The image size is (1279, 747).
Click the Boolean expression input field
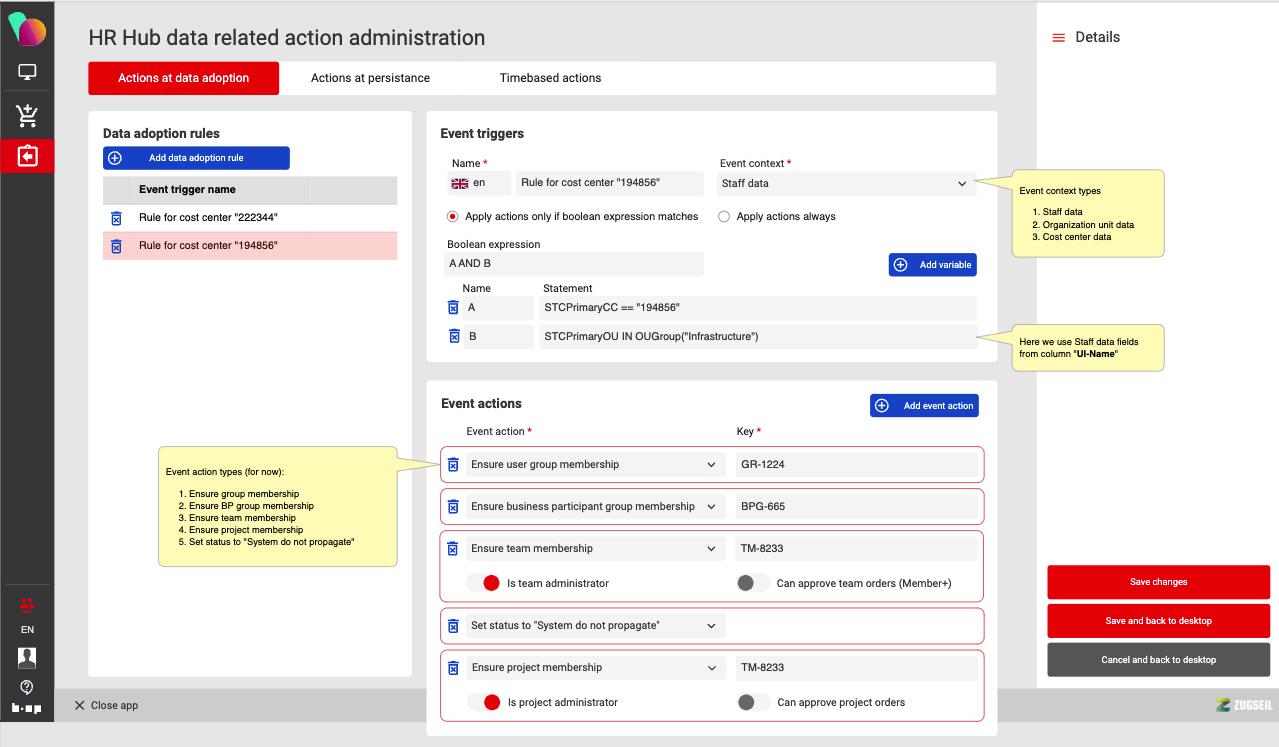(x=574, y=264)
